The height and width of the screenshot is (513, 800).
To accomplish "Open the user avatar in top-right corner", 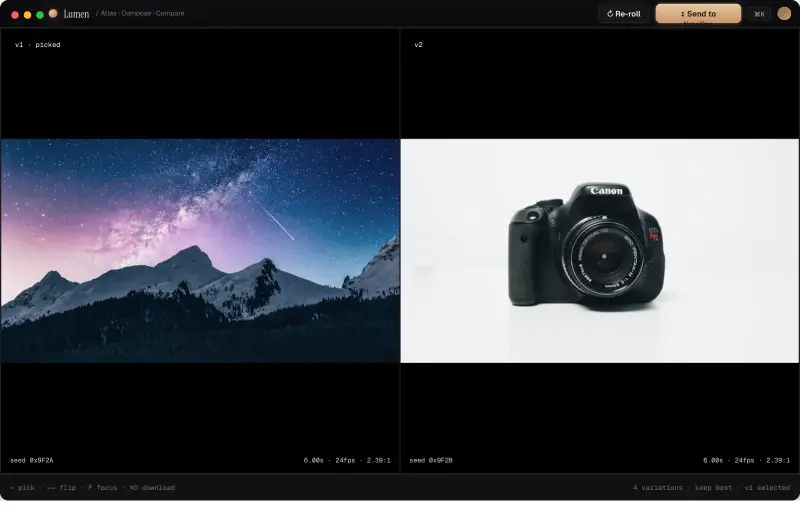I will [x=784, y=14].
